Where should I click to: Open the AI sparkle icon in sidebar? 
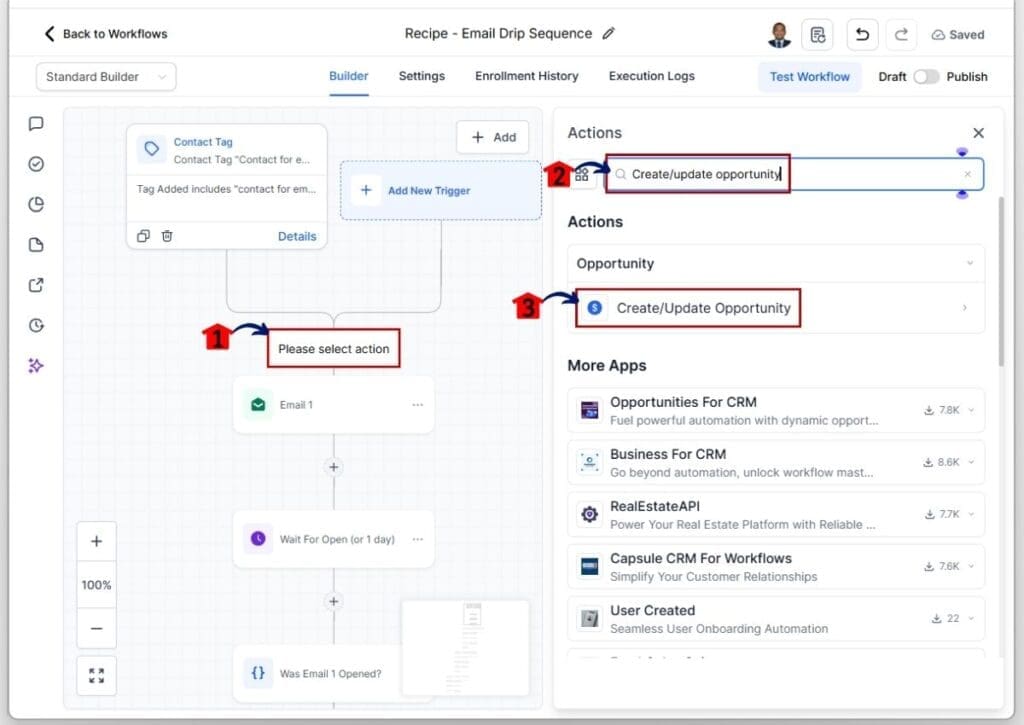point(36,366)
